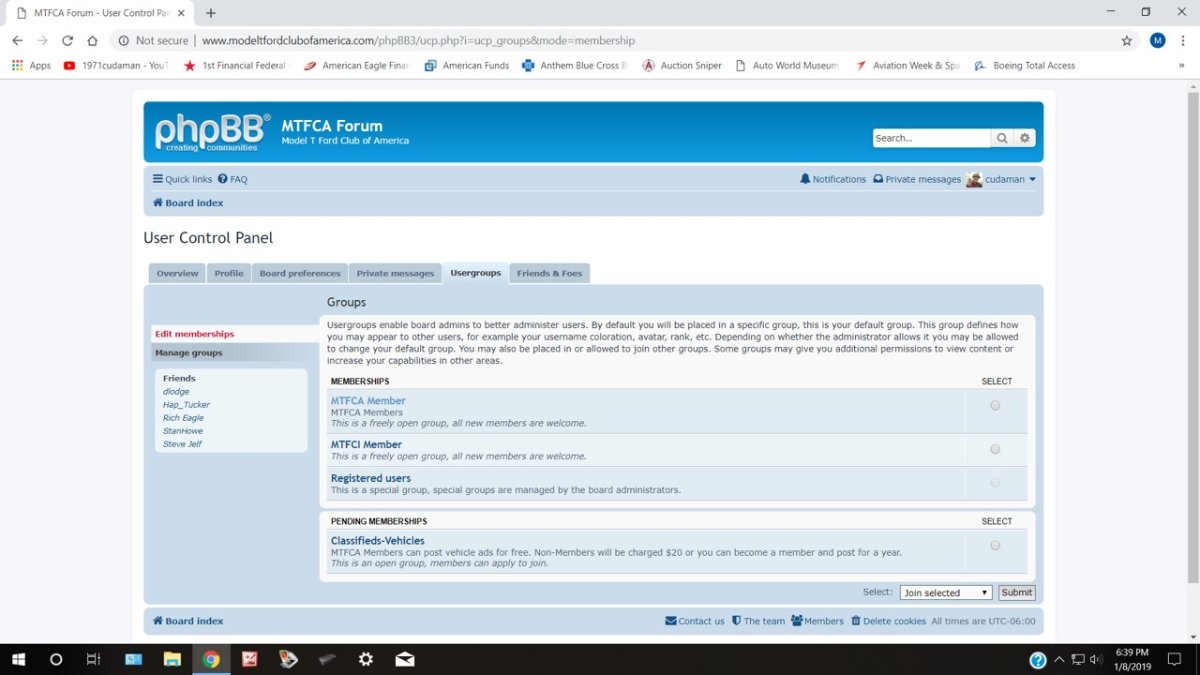Bookmark page with star icon
Viewport: 1200px width, 675px height.
(x=1127, y=41)
